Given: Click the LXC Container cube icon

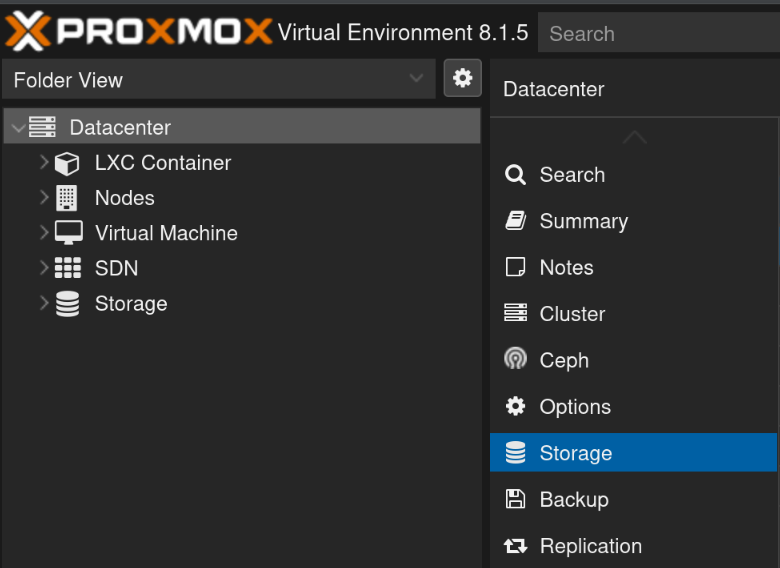Looking at the screenshot, I should coord(67,163).
